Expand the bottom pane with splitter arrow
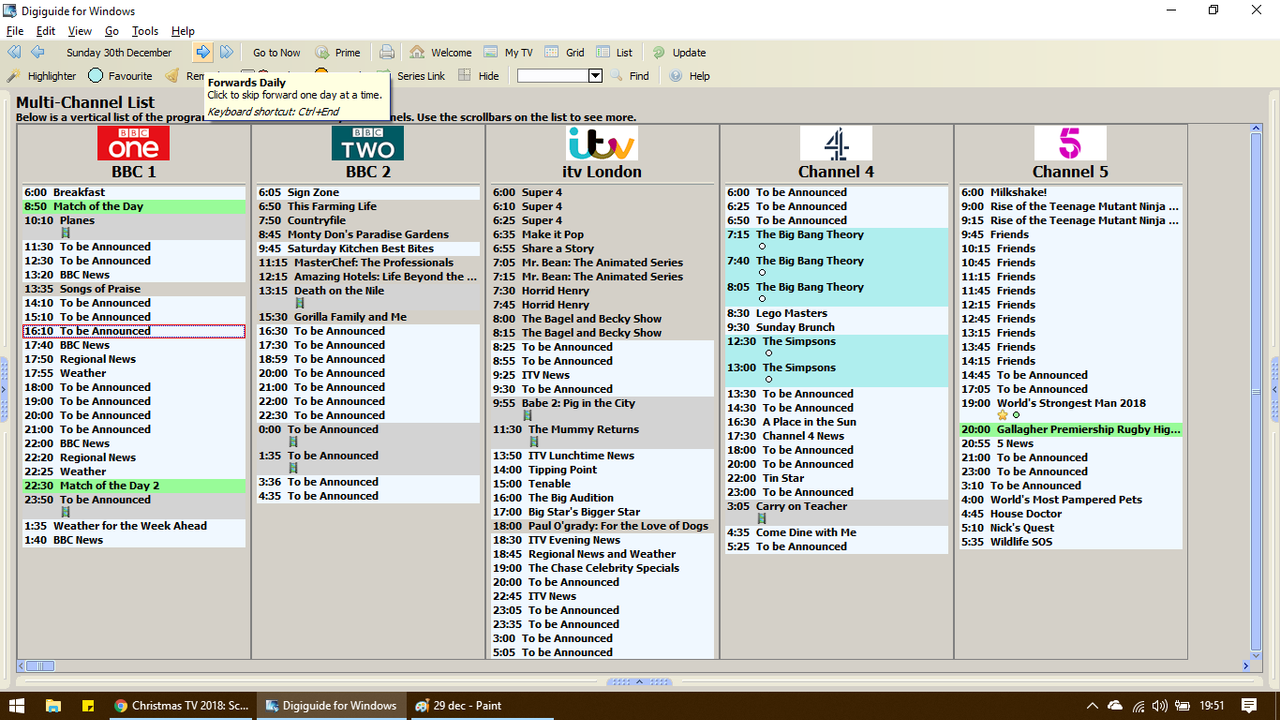1280x720 pixels. pyautogui.click(x=640, y=682)
